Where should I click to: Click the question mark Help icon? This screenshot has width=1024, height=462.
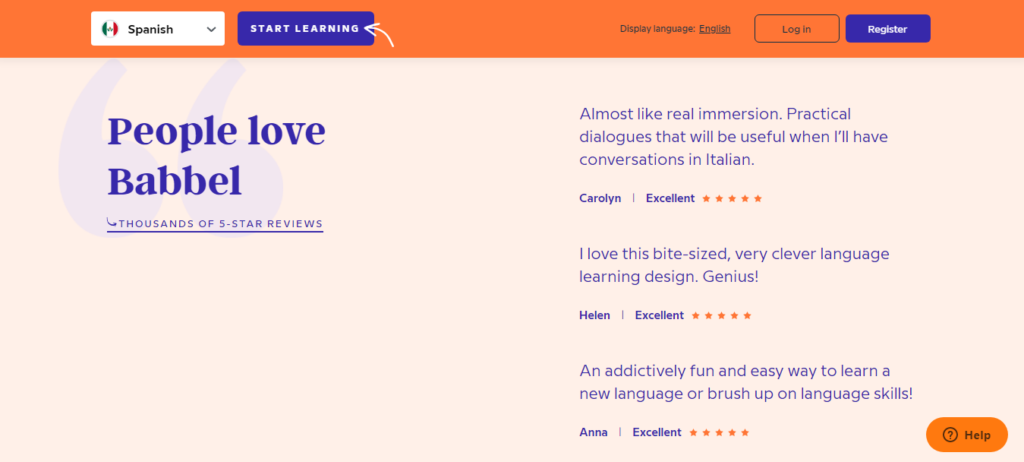tap(950, 435)
